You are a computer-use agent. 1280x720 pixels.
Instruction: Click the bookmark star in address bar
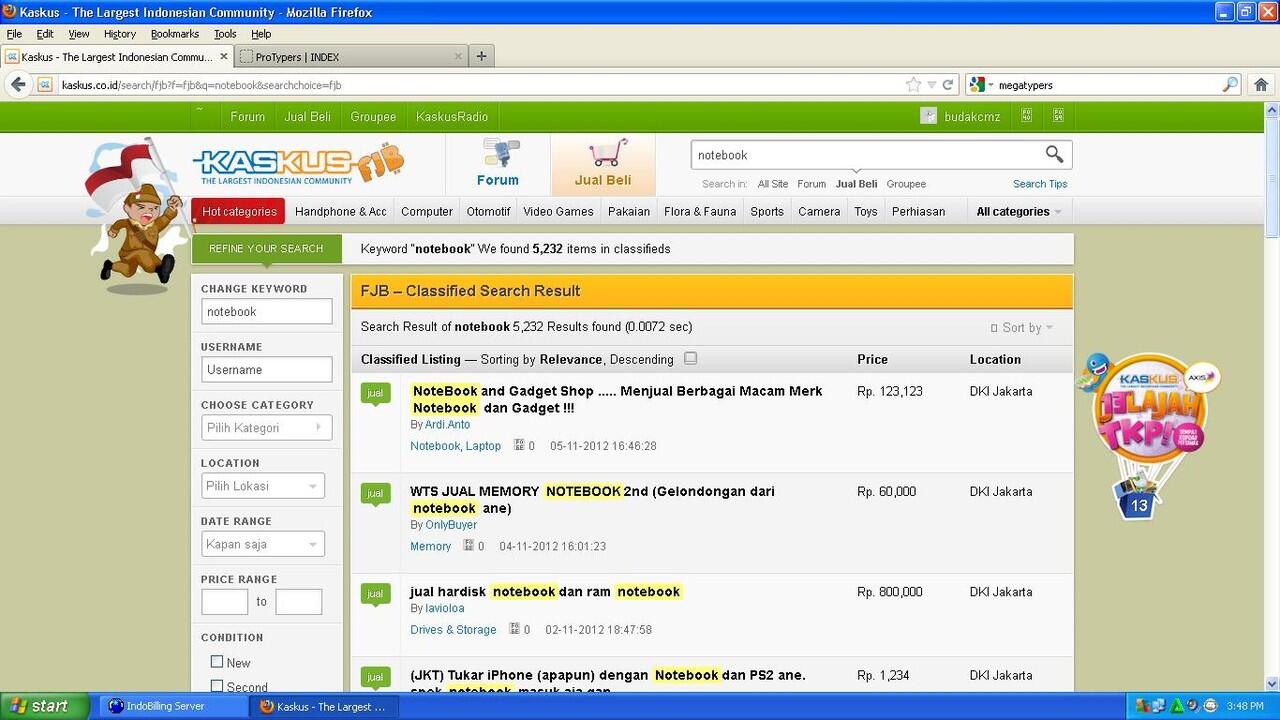[x=913, y=85]
